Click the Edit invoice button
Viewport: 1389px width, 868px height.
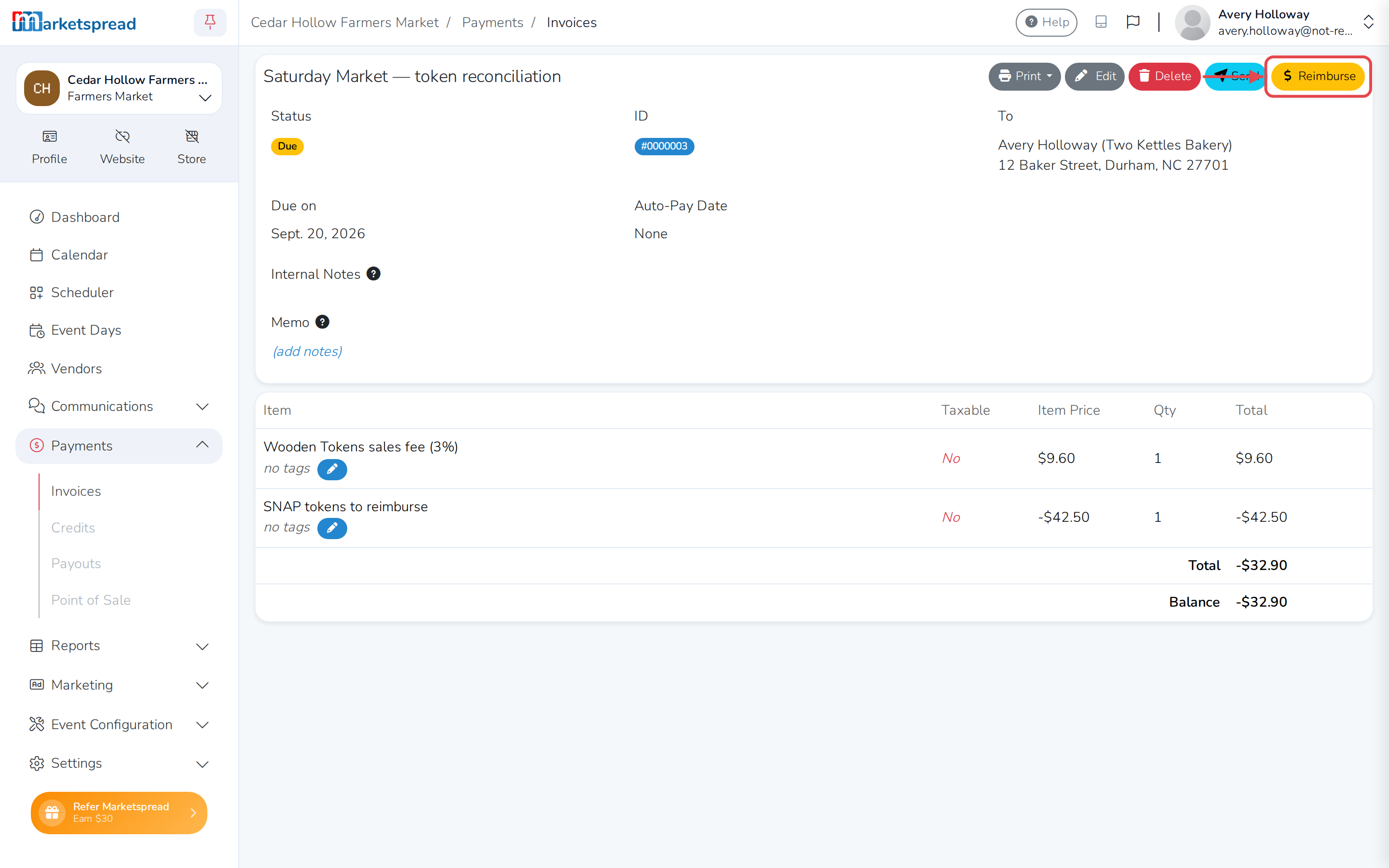click(x=1094, y=76)
